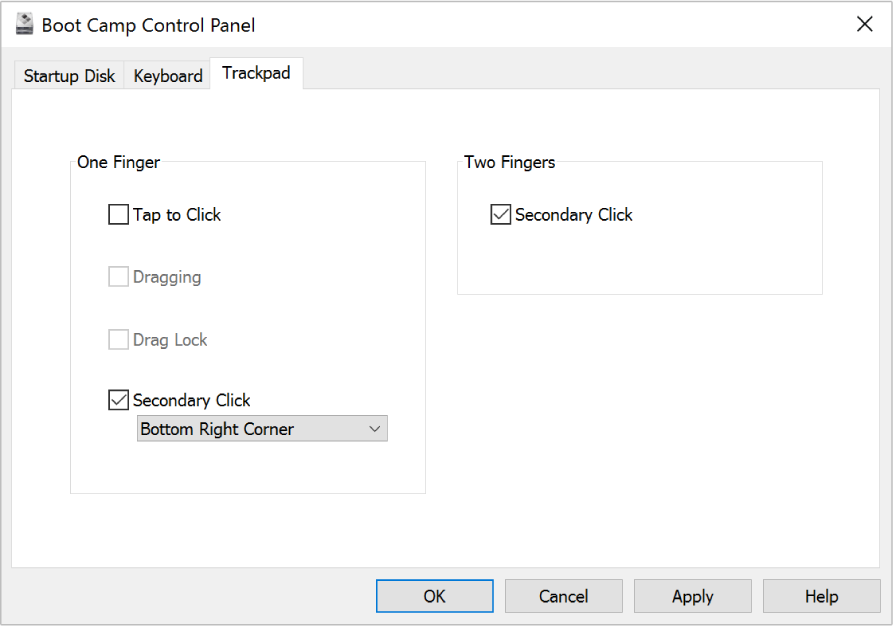
Task: Disable Two Fingers Secondary Click checkbox
Action: 501,214
